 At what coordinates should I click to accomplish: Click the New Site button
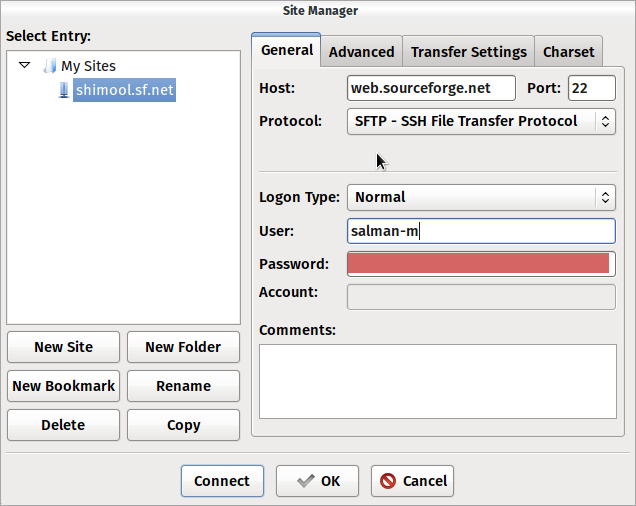coord(63,347)
